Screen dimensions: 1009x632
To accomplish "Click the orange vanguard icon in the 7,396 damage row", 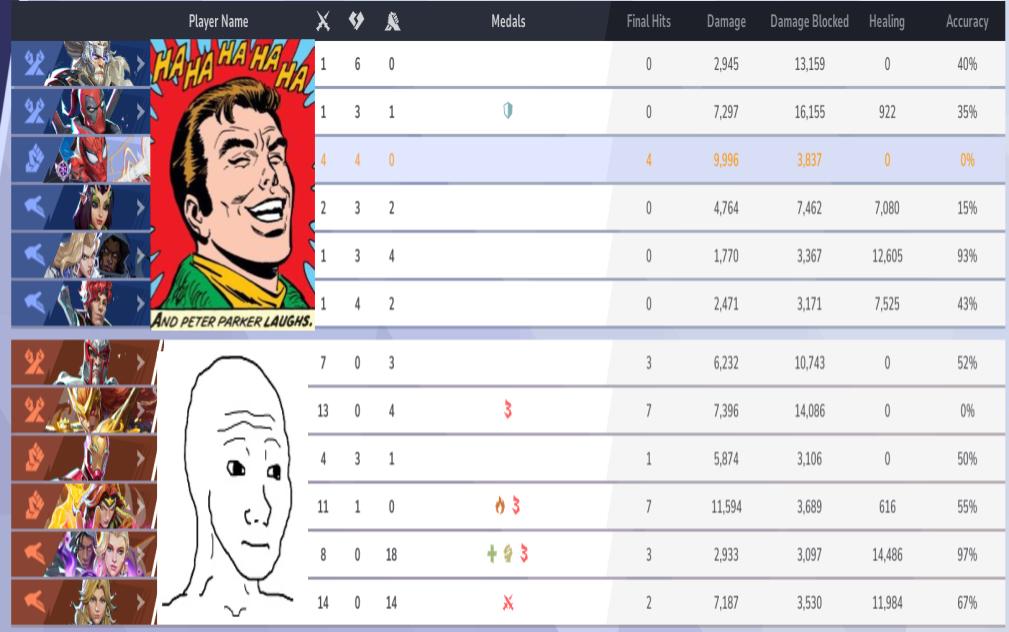I will tap(34, 411).
